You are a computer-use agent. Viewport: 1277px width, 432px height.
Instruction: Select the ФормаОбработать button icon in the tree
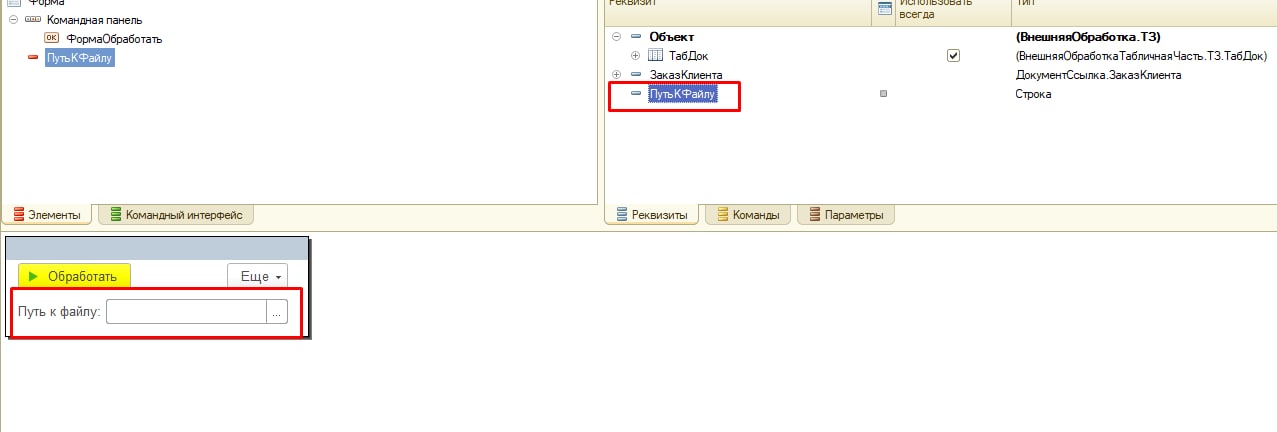[x=52, y=38]
